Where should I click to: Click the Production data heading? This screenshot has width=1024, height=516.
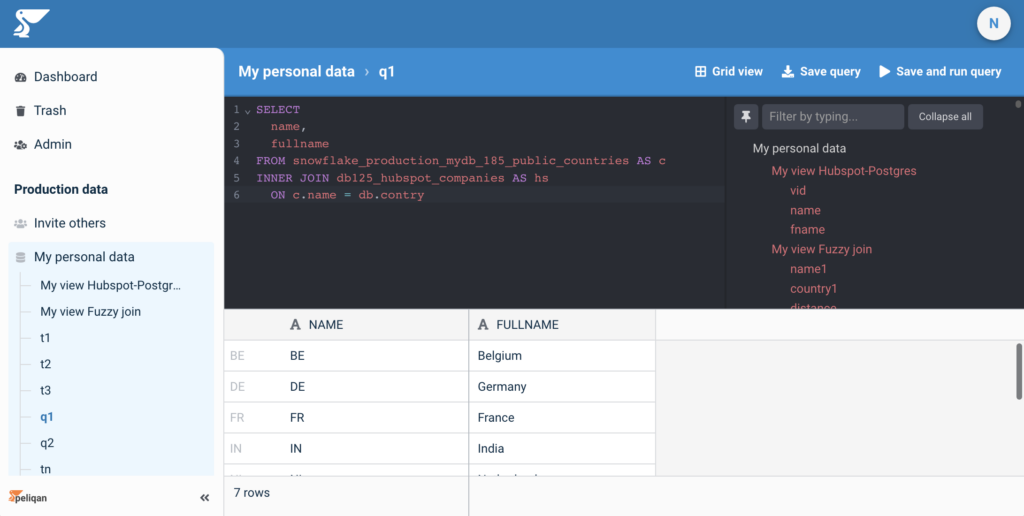pos(61,189)
